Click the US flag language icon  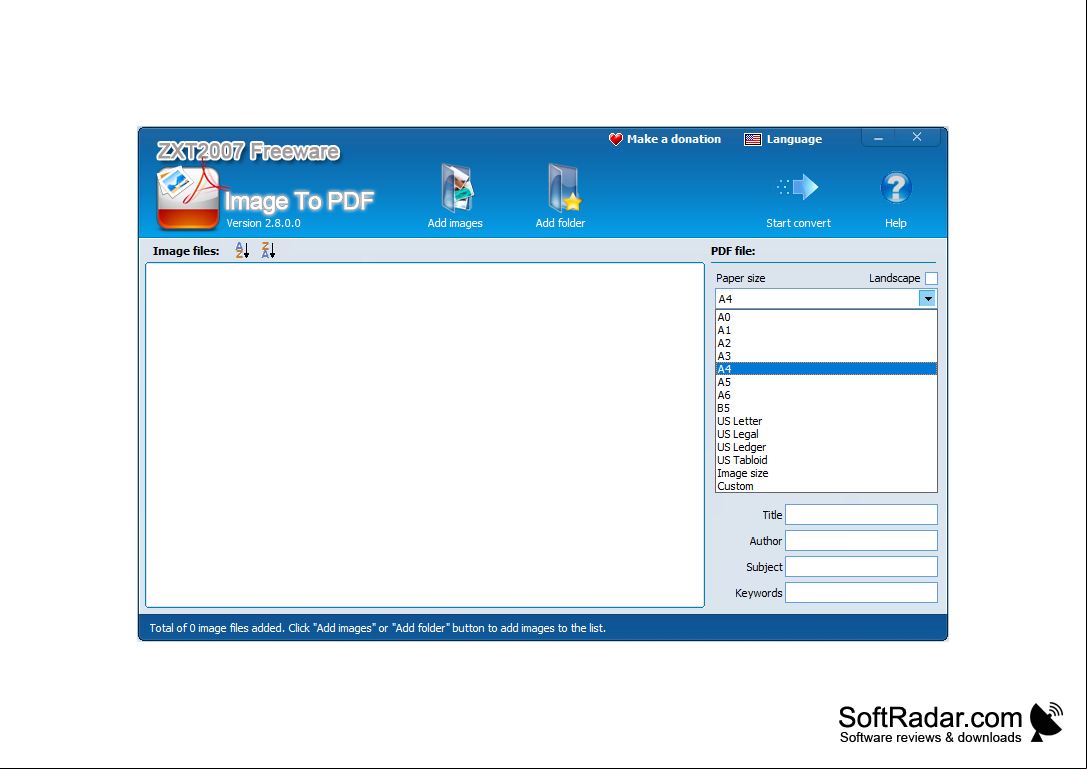coord(753,139)
